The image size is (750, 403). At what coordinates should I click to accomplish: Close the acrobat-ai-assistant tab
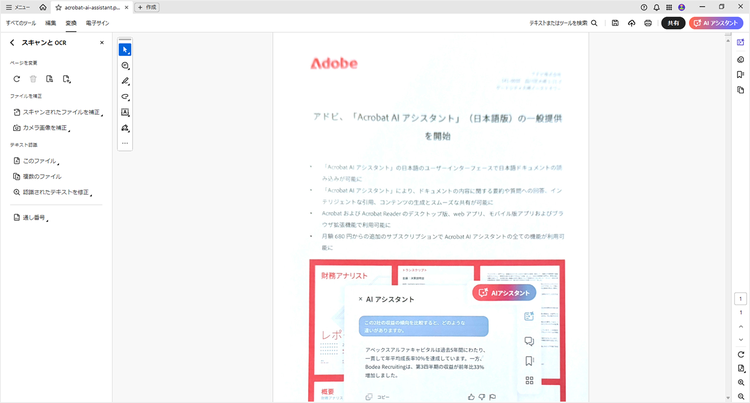point(126,8)
